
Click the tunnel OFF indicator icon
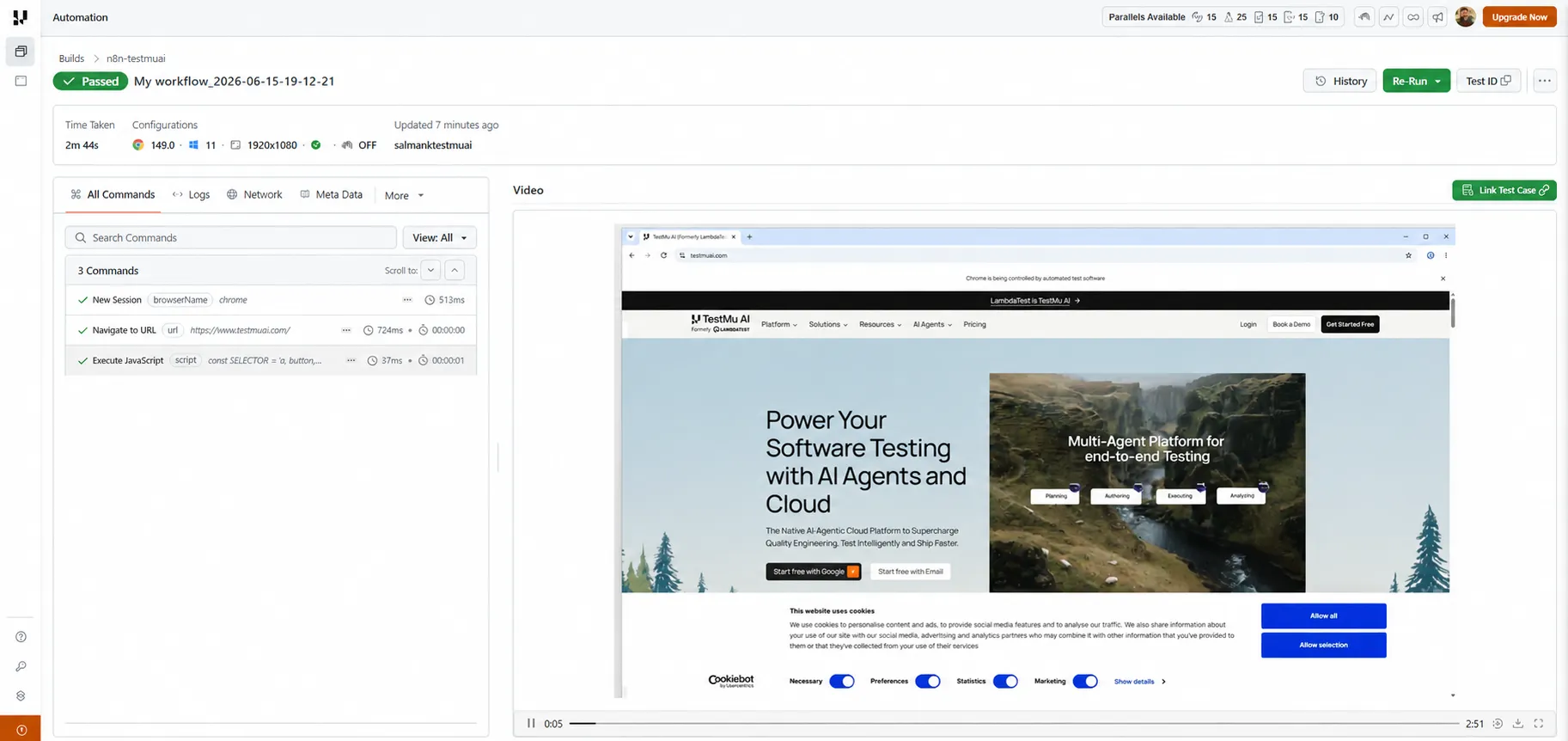click(347, 145)
